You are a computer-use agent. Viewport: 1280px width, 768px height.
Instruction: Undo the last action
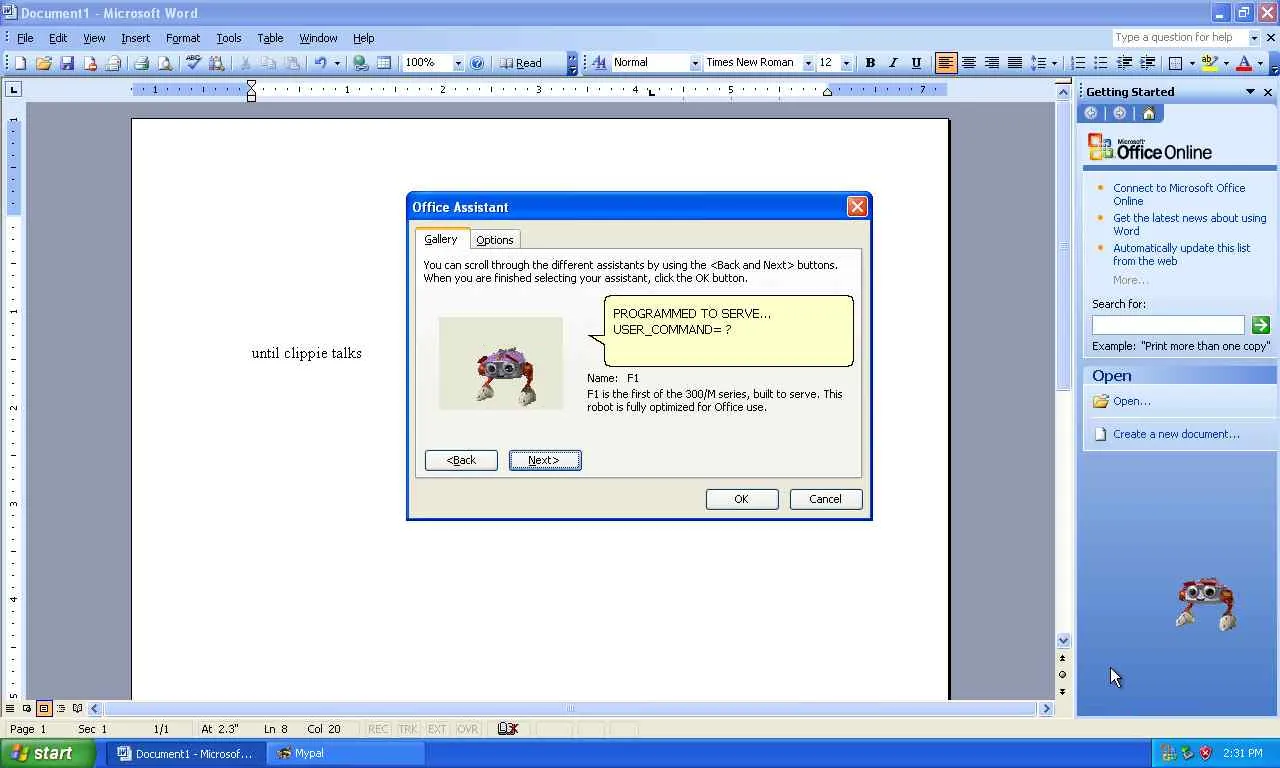coord(320,63)
